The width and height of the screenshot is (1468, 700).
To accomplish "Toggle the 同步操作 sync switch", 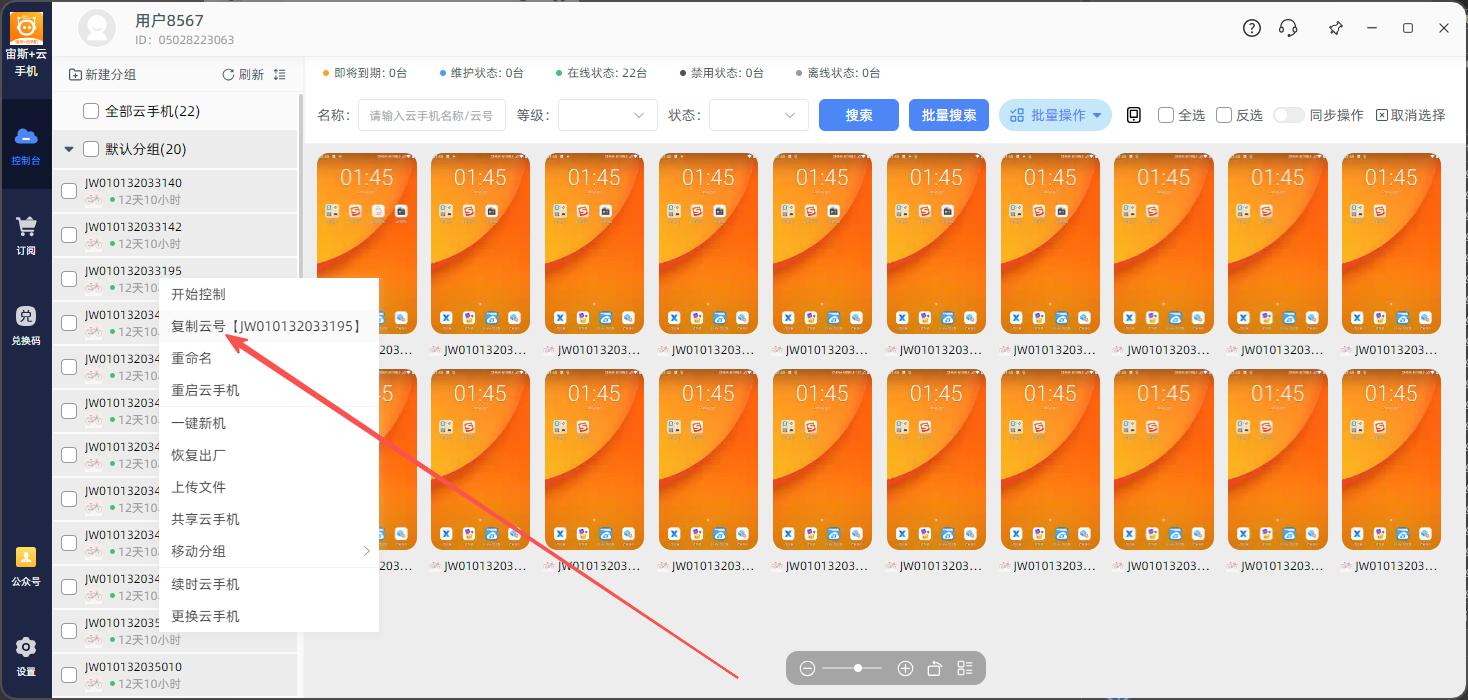I will click(1289, 115).
